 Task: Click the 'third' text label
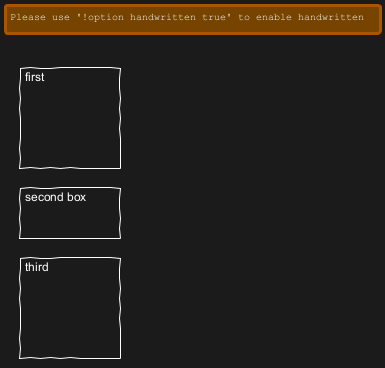[37, 267]
